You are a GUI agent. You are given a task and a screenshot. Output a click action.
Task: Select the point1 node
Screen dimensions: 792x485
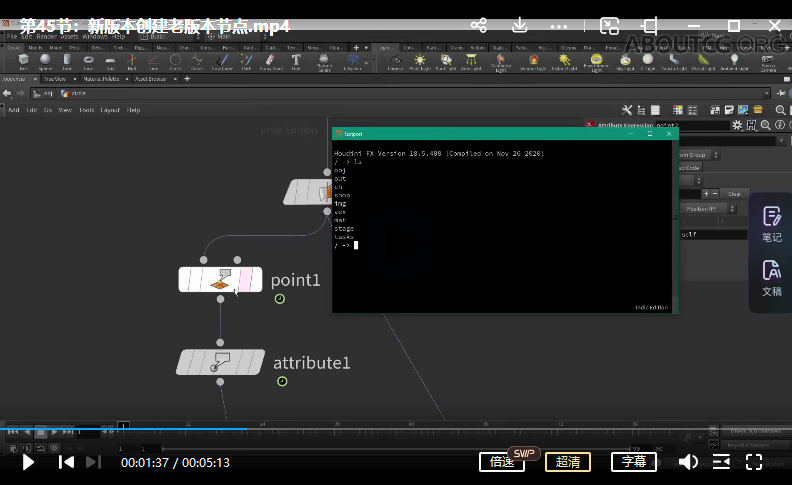tap(220, 280)
